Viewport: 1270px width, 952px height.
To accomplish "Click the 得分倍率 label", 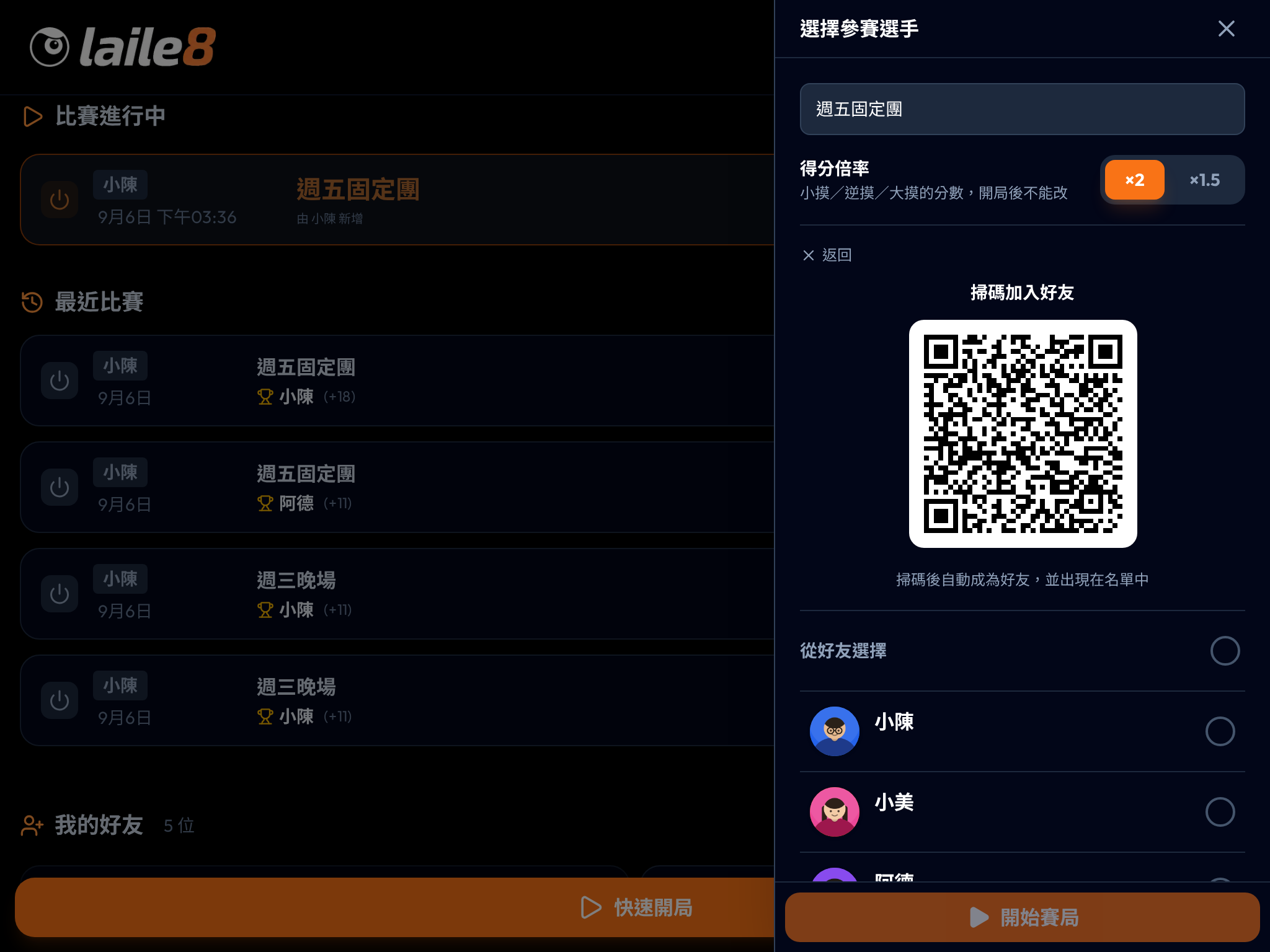I will [x=834, y=168].
